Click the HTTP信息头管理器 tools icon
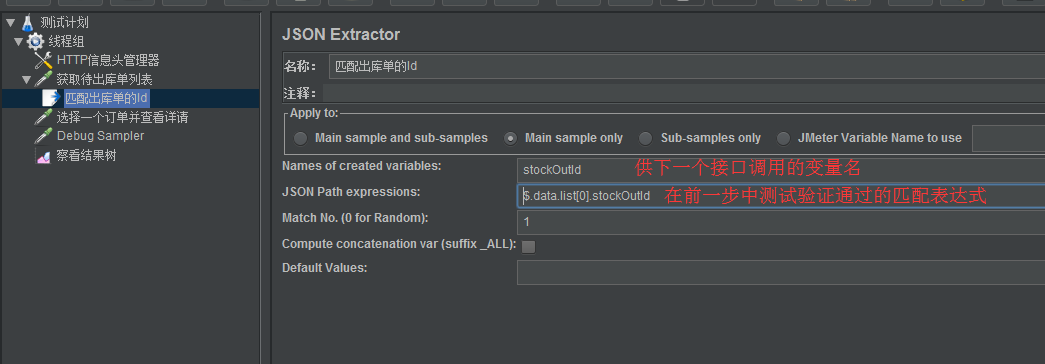Image resolution: width=1045 pixels, height=364 pixels. click(x=43, y=61)
